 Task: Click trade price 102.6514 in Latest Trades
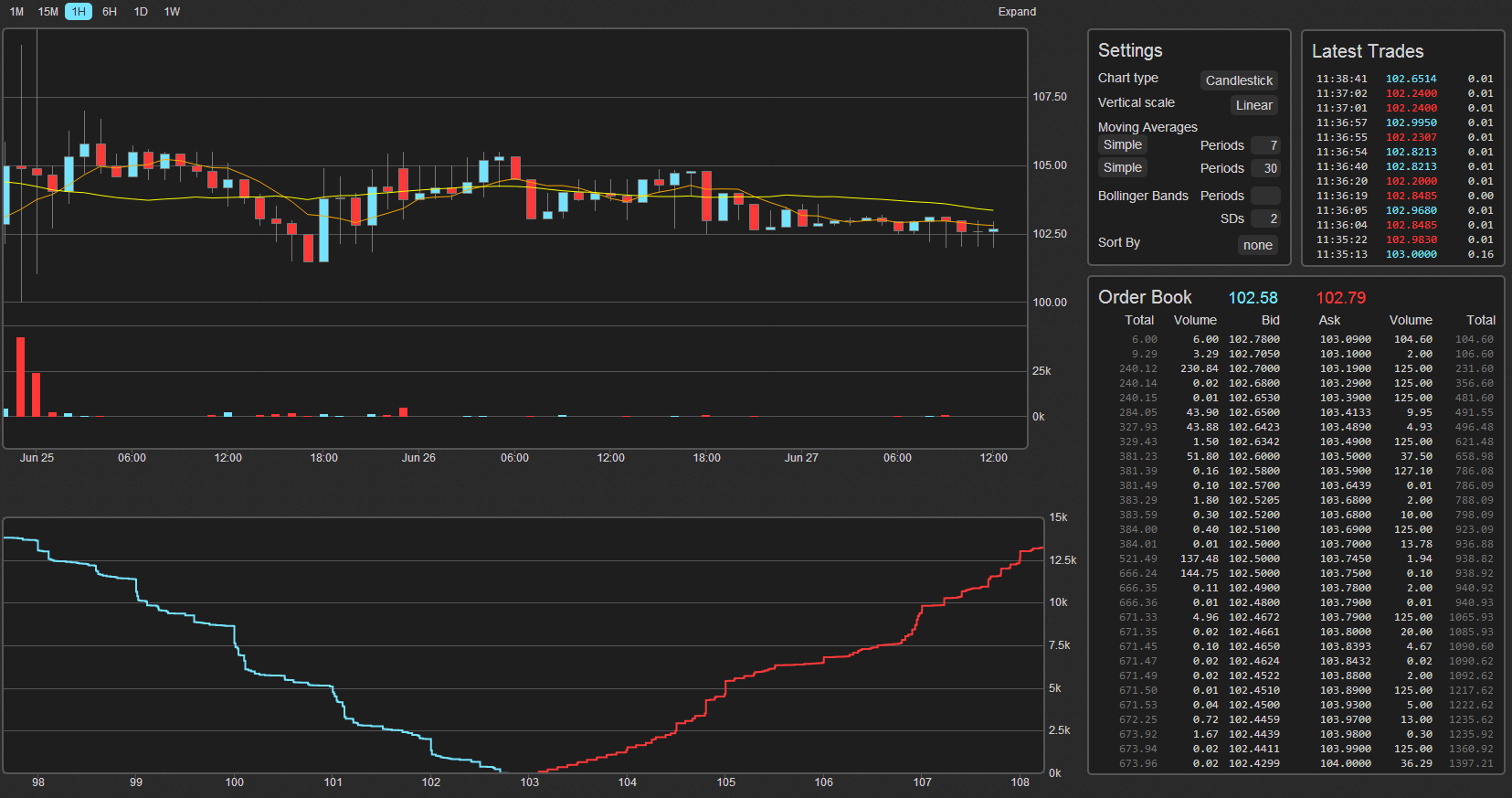pyautogui.click(x=1411, y=79)
